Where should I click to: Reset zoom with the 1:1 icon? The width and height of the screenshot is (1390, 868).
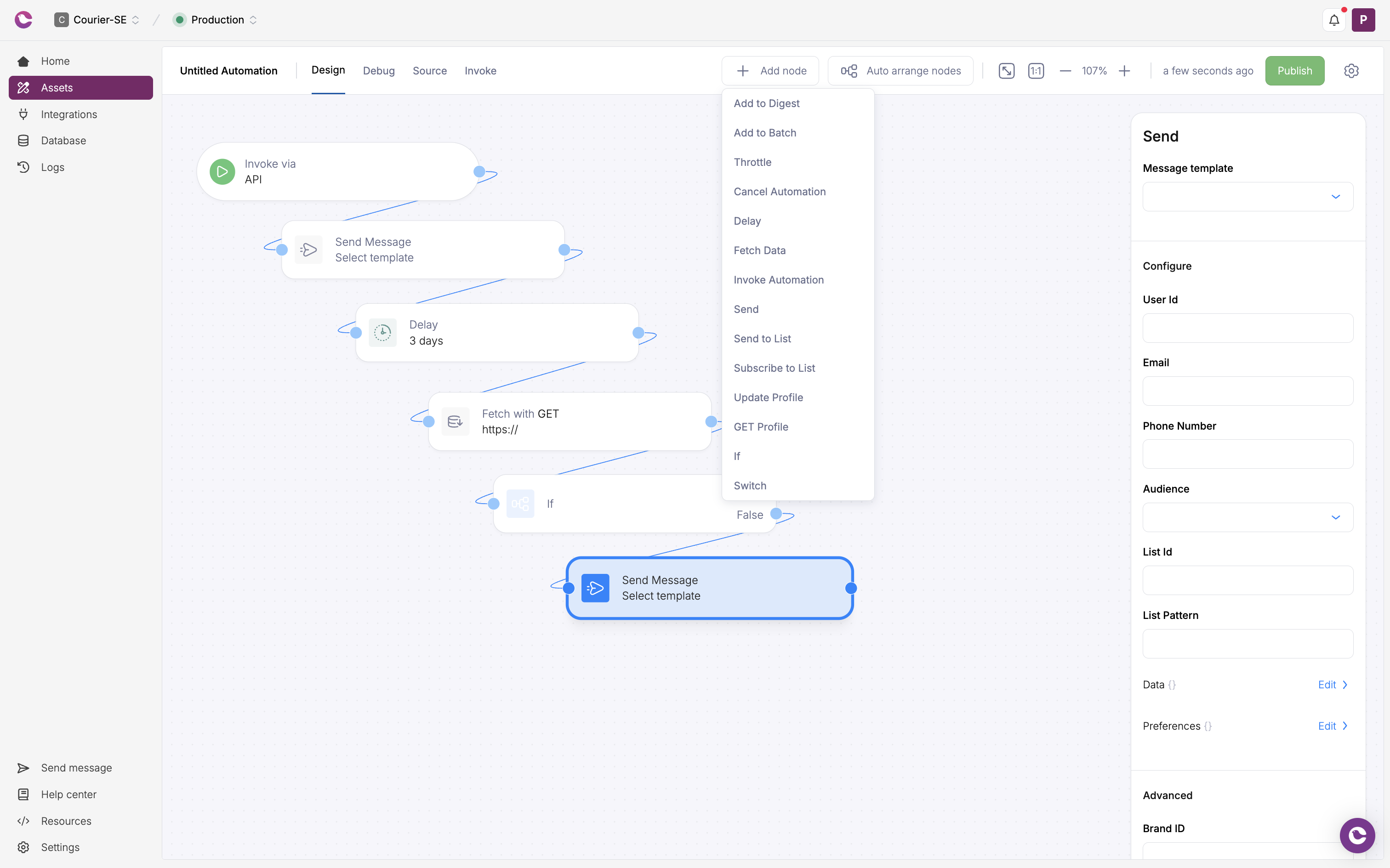(x=1036, y=71)
